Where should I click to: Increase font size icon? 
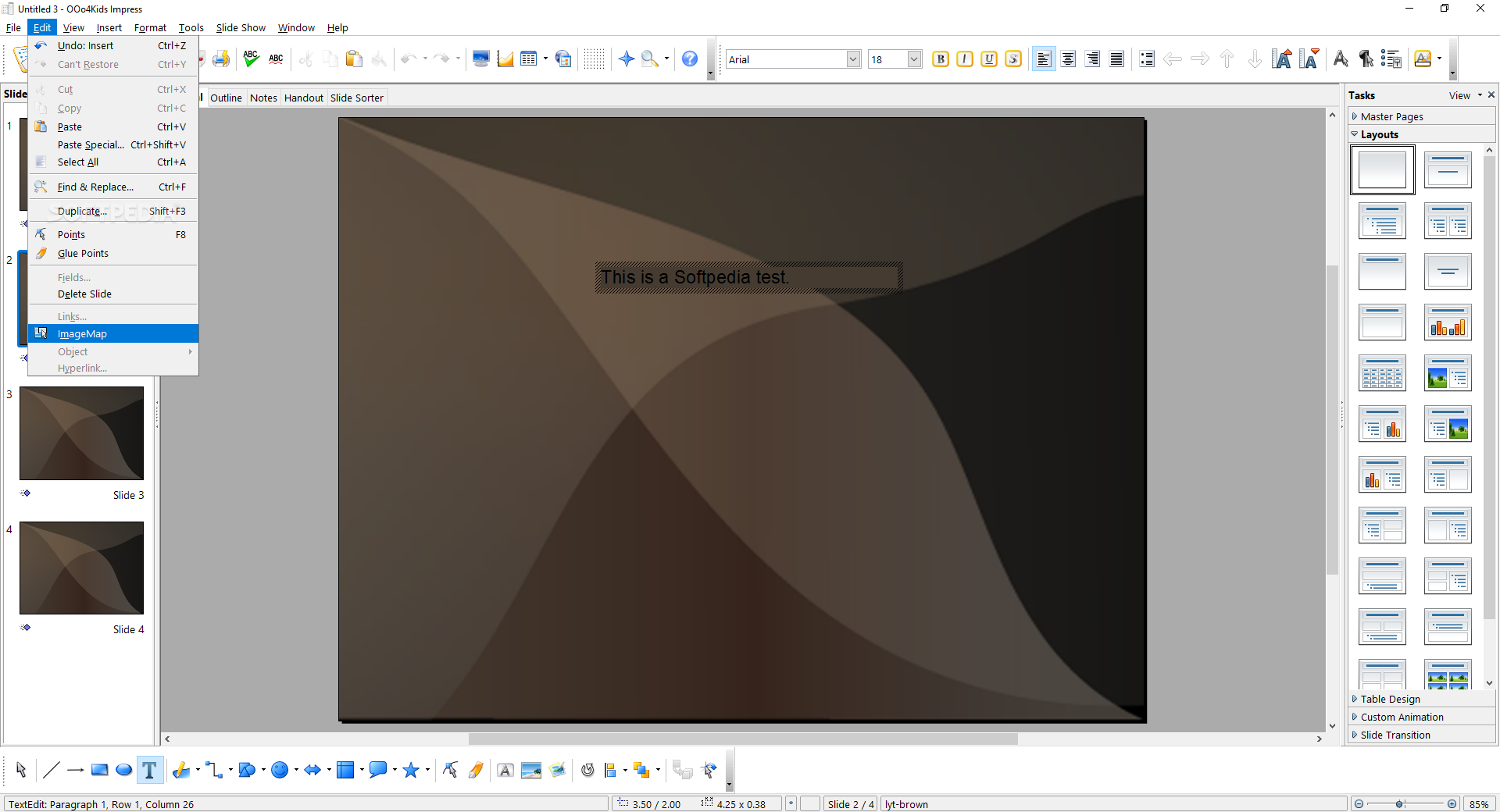1282,59
